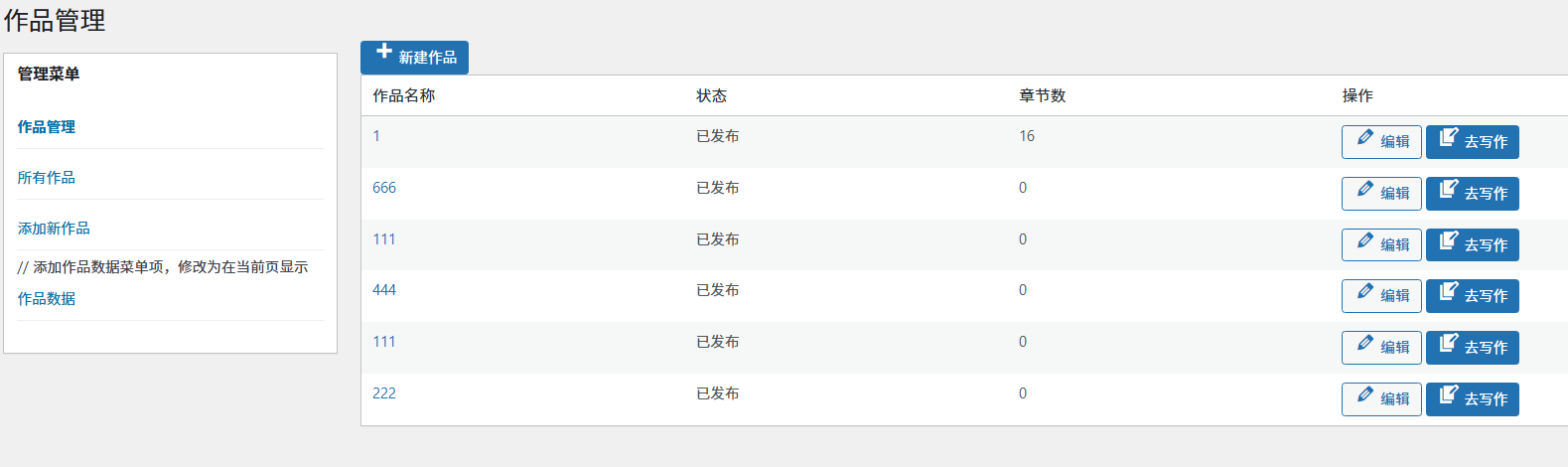
Task: Click pencil edit icon in first row
Action: [x=1365, y=137]
